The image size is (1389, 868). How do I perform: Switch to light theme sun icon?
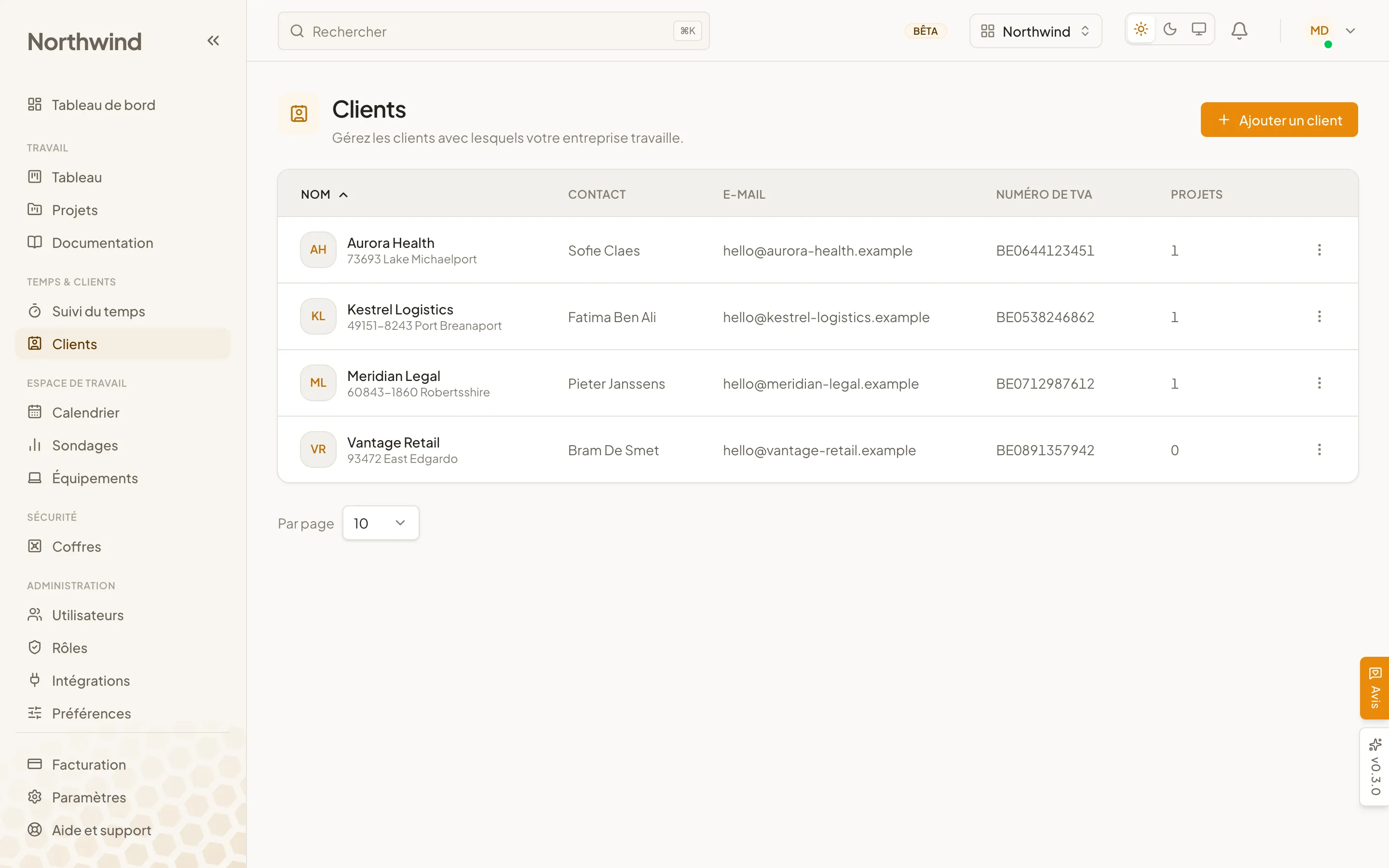click(x=1141, y=29)
